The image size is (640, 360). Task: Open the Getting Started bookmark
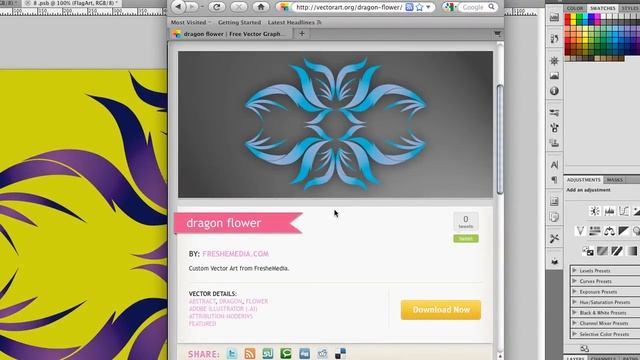point(239,22)
